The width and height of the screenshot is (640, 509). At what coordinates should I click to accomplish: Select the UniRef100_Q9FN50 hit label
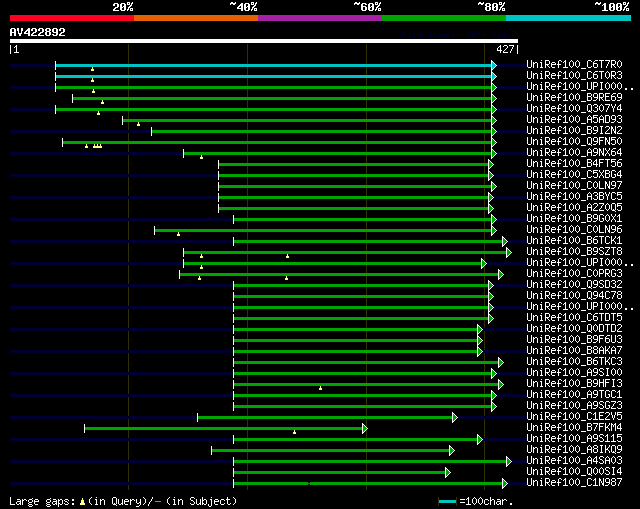574,142
